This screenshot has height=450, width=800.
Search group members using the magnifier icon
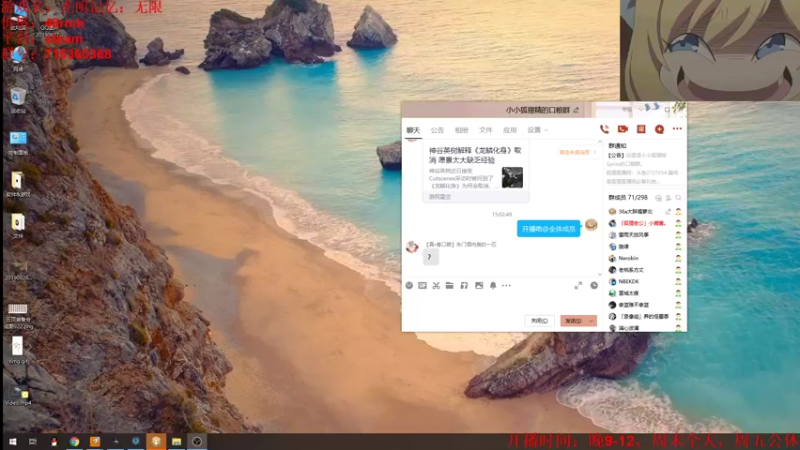pos(678,198)
